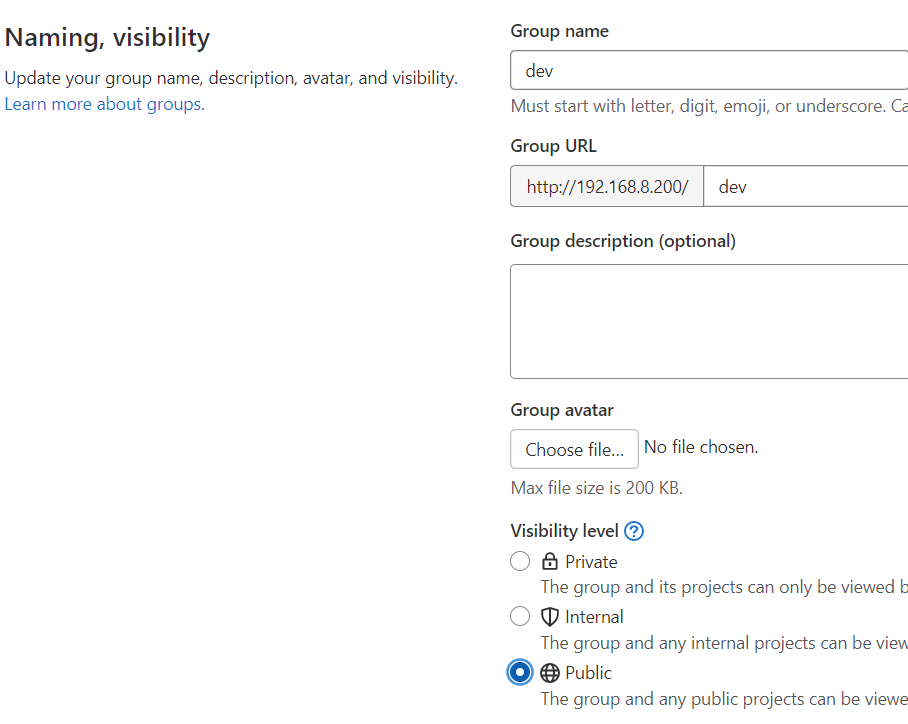Click the 'Public' option label text

pos(588,673)
